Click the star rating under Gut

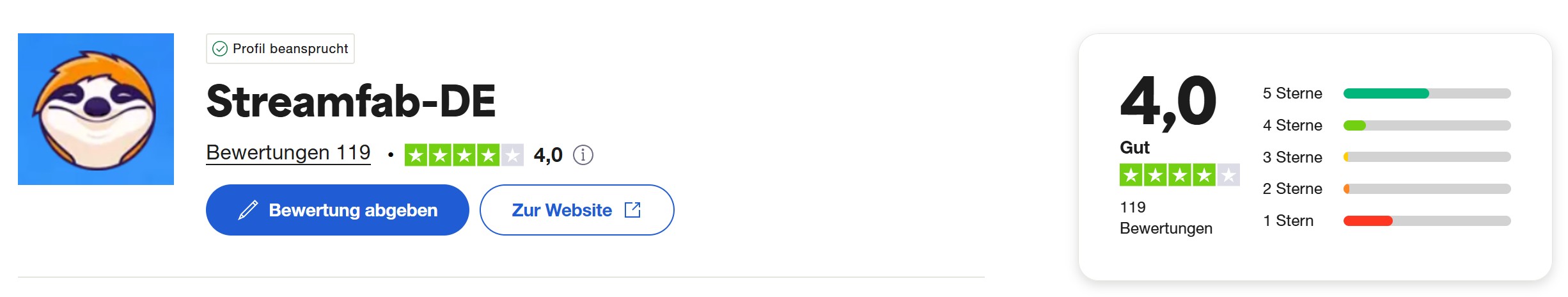pos(1180,175)
